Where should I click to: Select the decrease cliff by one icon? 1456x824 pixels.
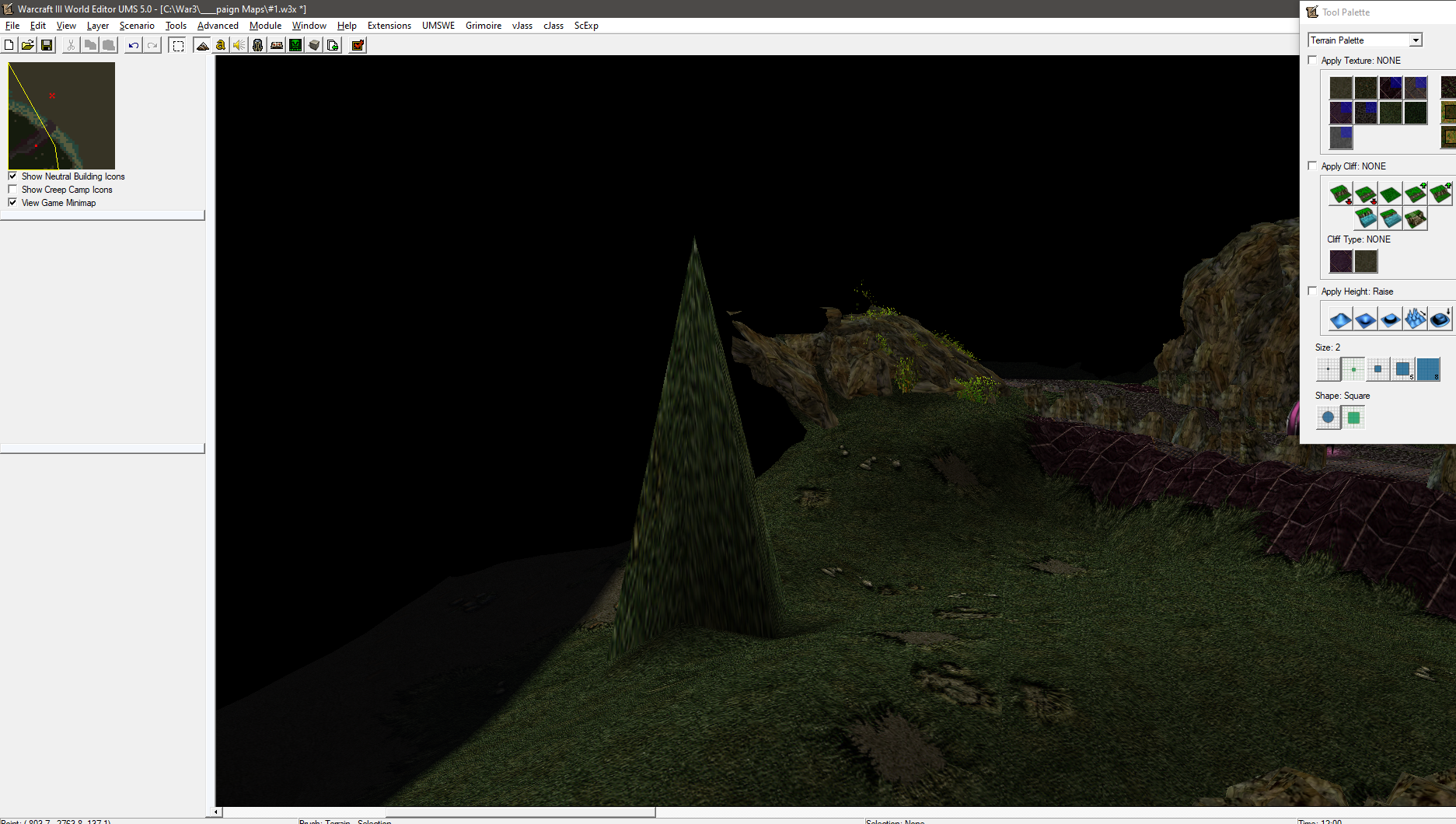tap(1366, 194)
